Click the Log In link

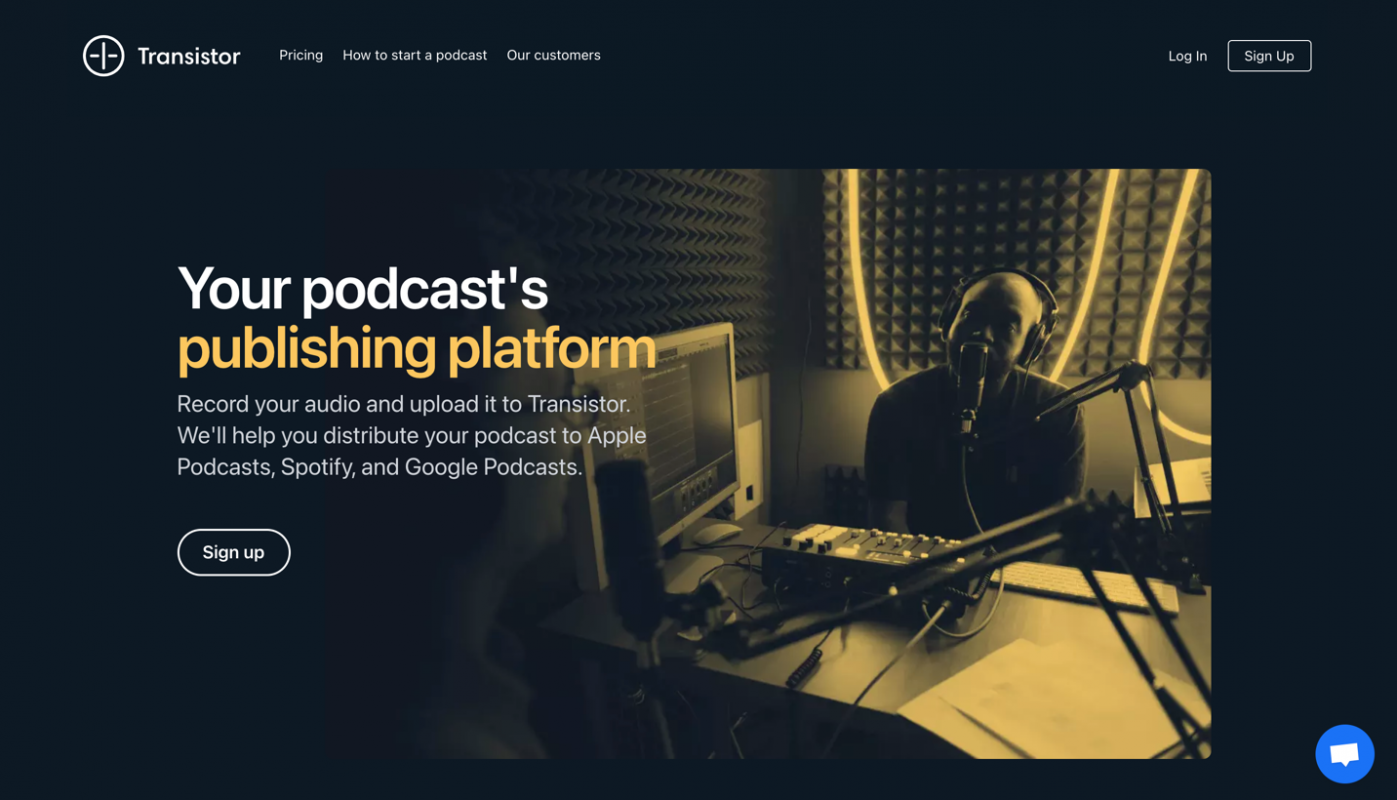pos(1187,56)
